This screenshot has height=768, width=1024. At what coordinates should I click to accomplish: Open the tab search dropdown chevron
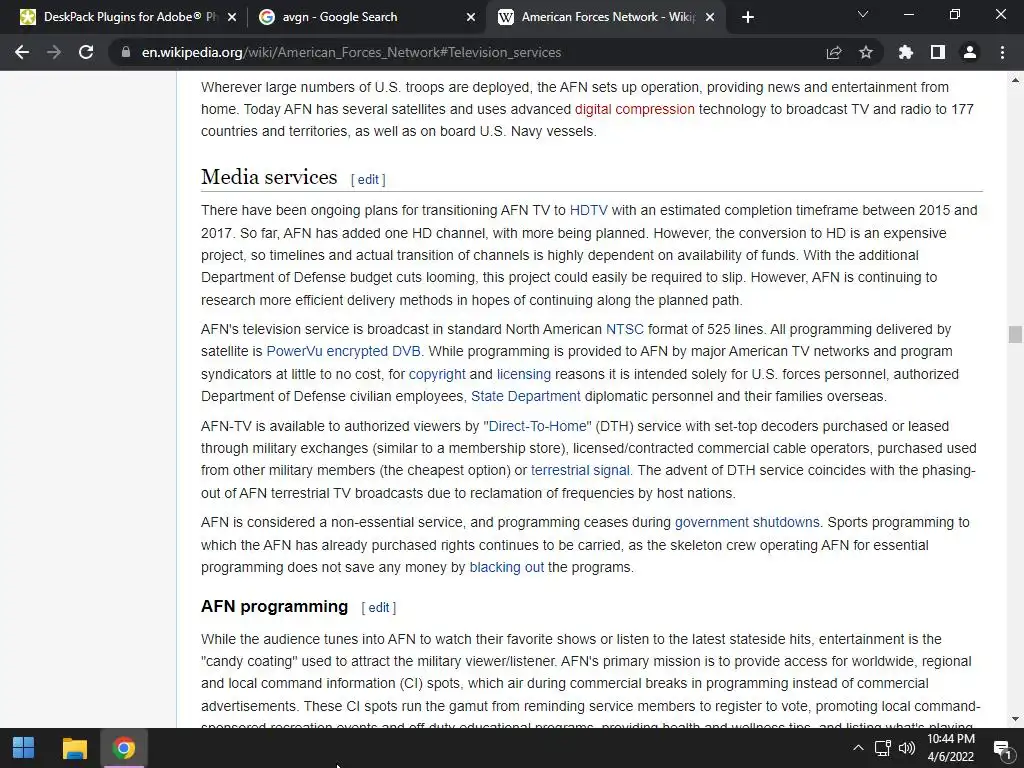863,14
